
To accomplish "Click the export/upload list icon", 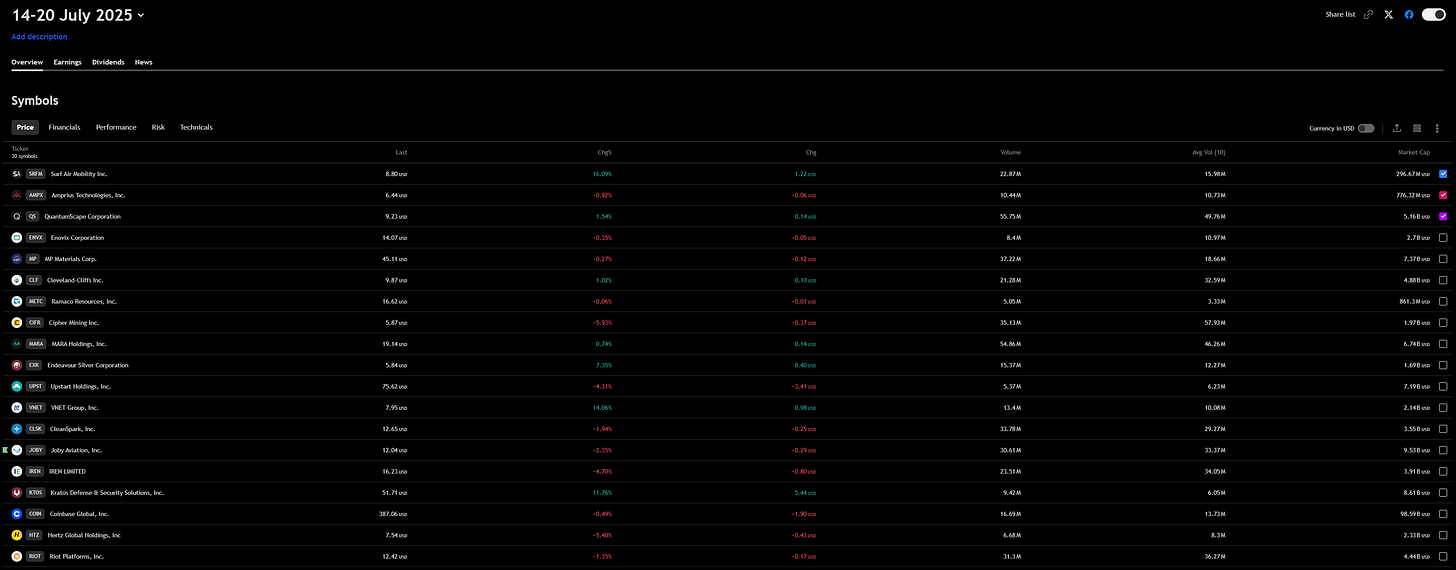I will coord(1397,128).
